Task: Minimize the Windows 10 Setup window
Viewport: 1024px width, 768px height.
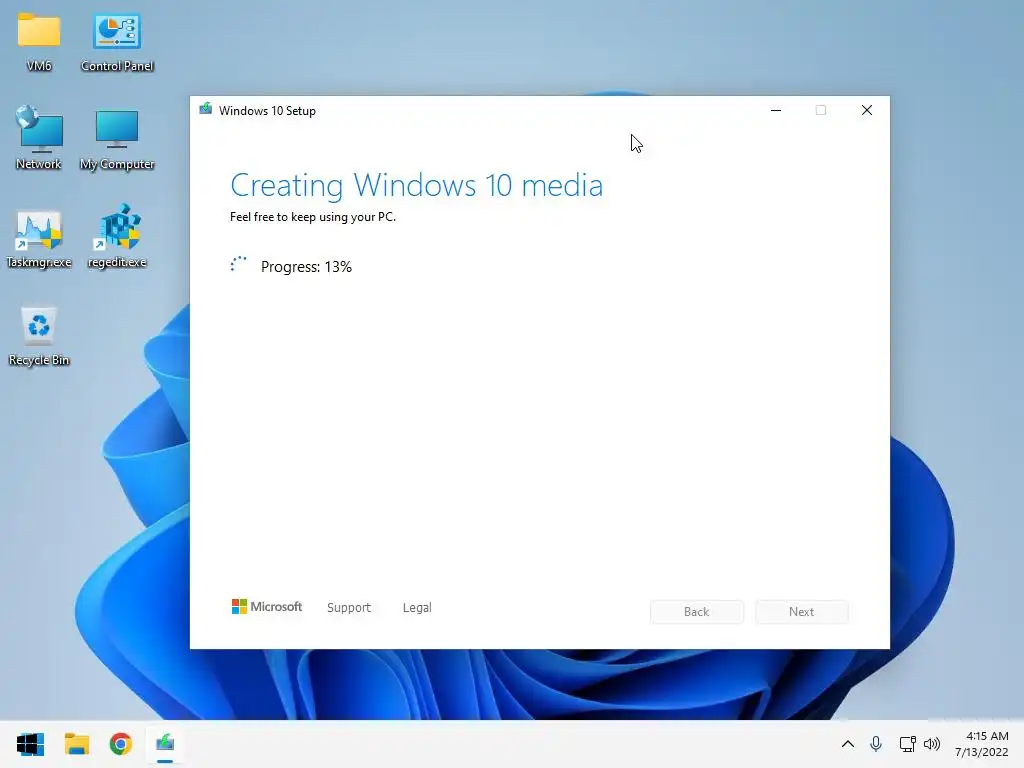Action: click(x=776, y=110)
